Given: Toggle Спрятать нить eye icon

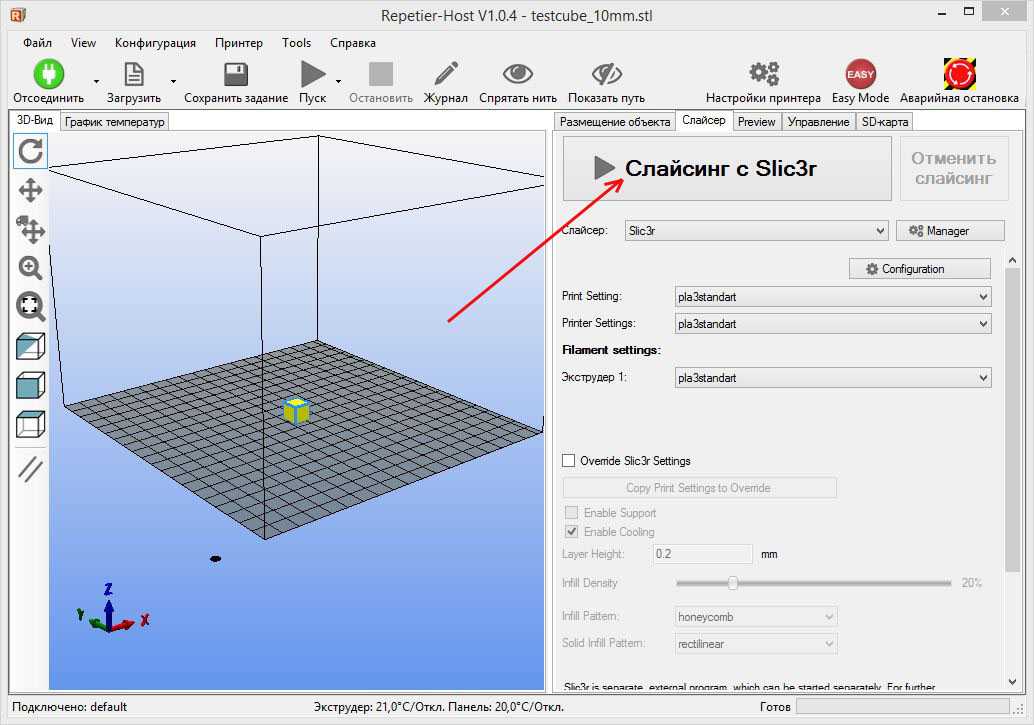Looking at the screenshot, I should tap(518, 74).
